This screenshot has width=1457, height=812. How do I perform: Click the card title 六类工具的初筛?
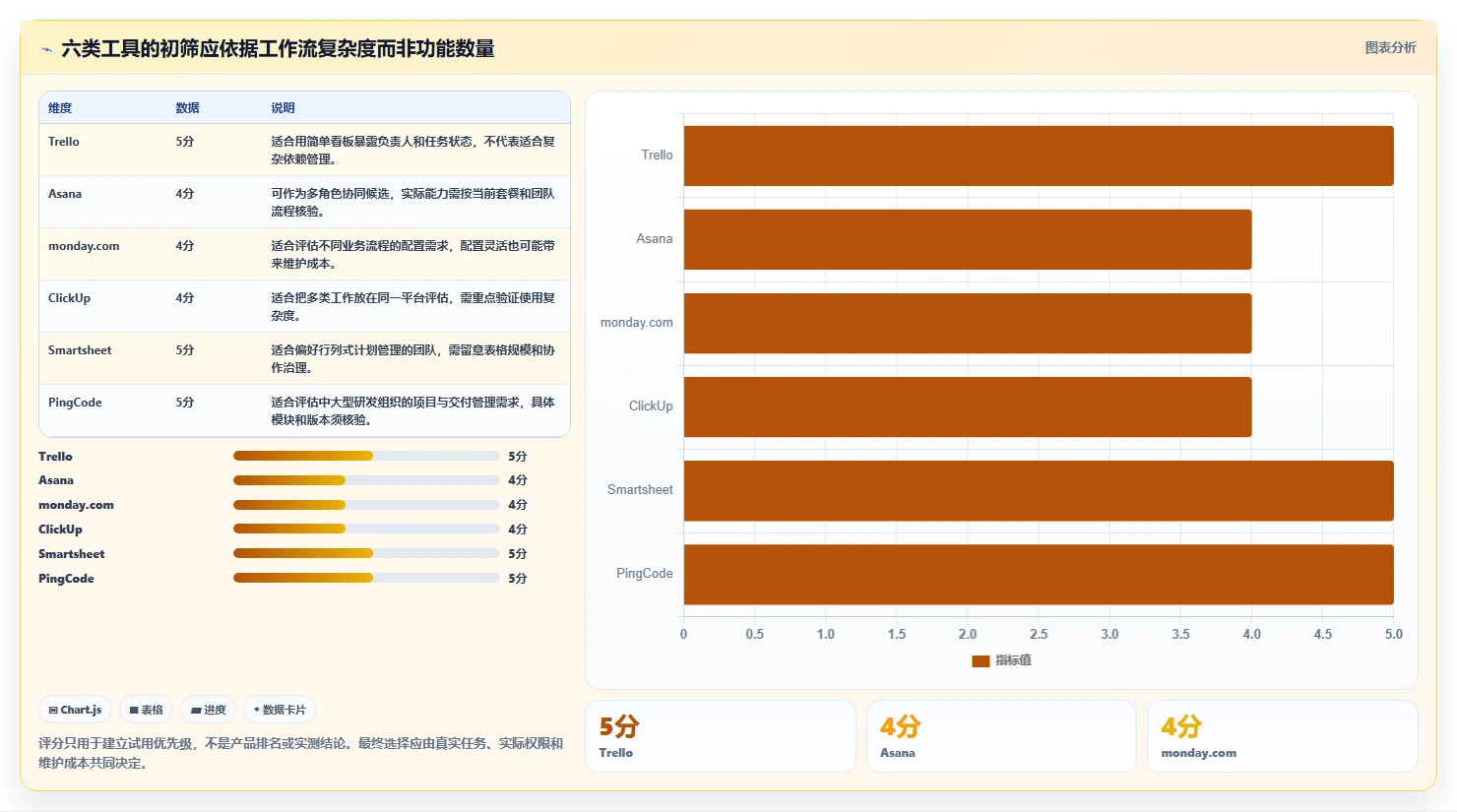click(278, 49)
